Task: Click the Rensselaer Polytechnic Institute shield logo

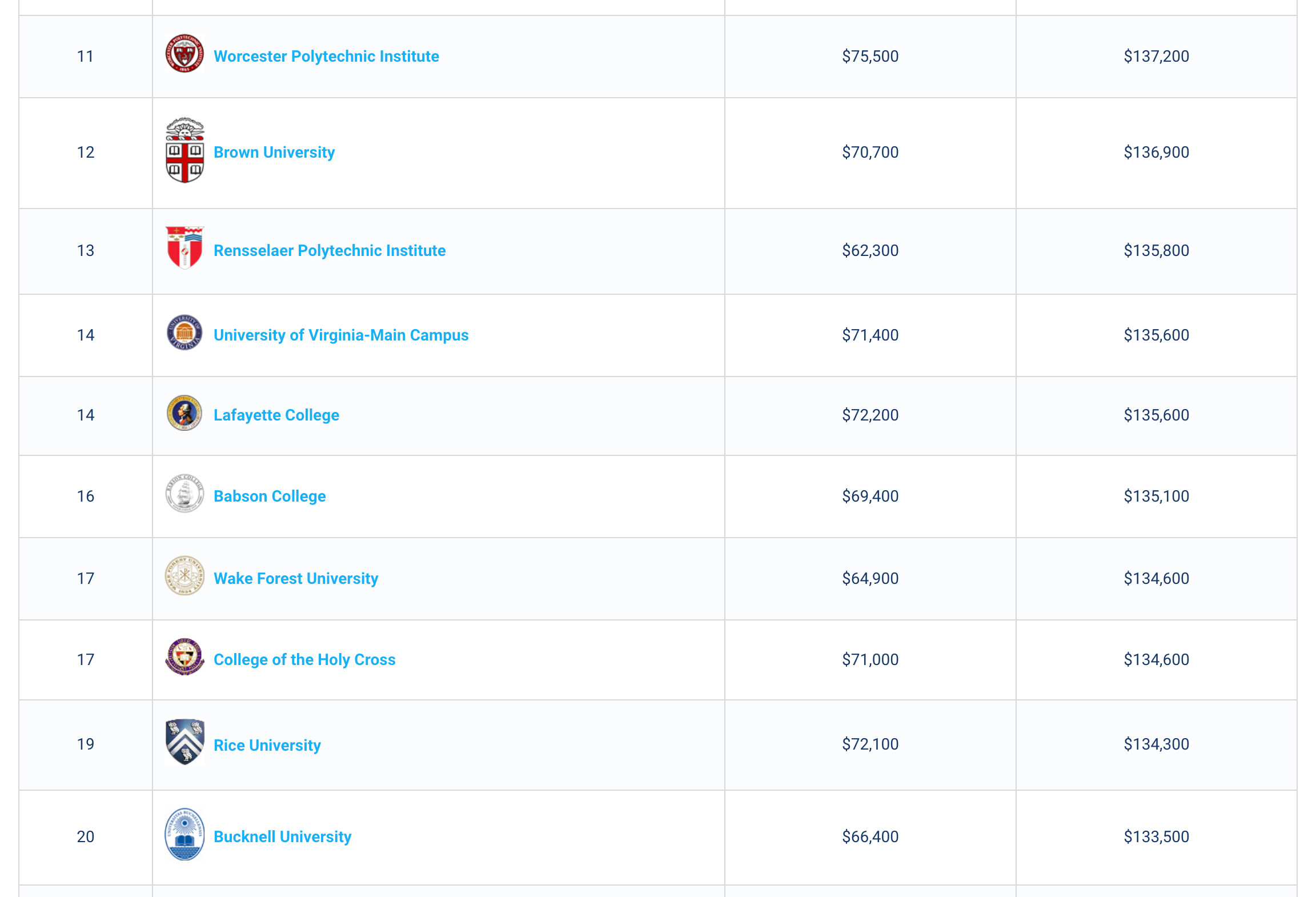Action: 184,247
